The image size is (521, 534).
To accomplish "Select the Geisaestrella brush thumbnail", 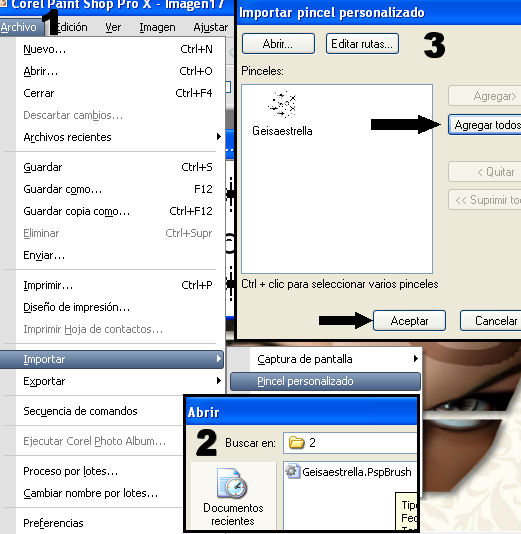I will [x=282, y=104].
